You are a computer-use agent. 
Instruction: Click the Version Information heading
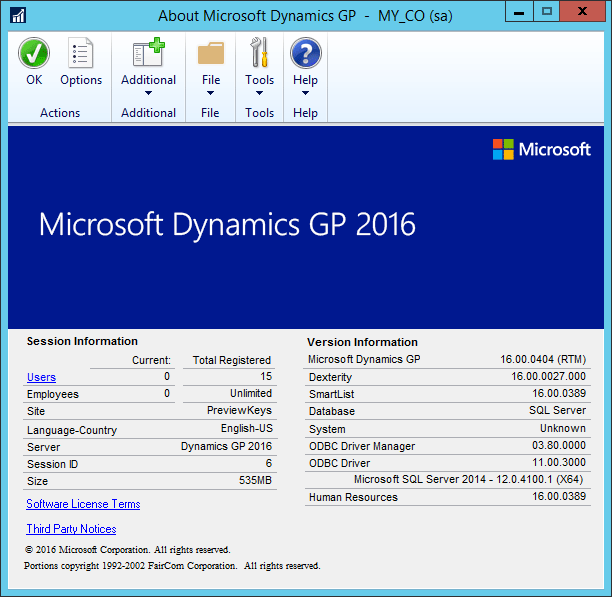click(x=362, y=342)
